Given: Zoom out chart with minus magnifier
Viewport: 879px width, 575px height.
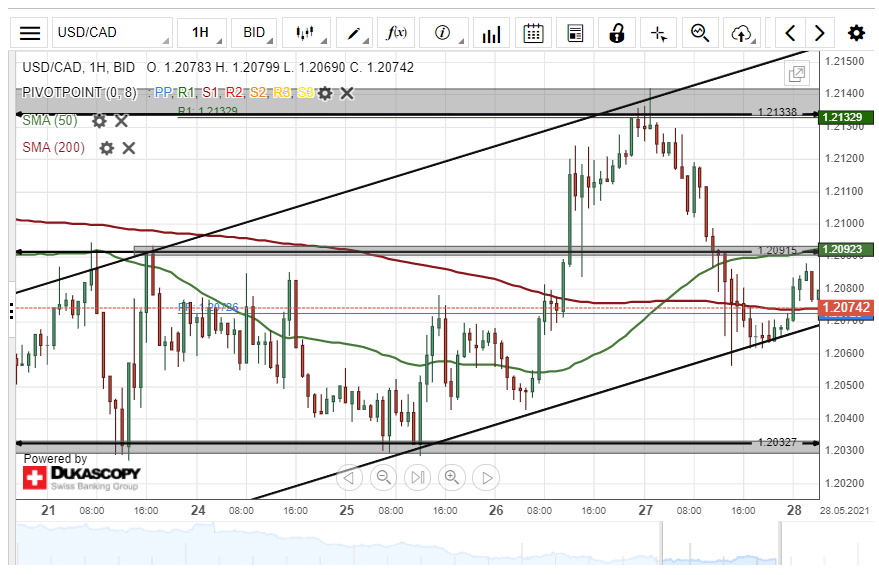Looking at the screenshot, I should pyautogui.click(x=383, y=477).
